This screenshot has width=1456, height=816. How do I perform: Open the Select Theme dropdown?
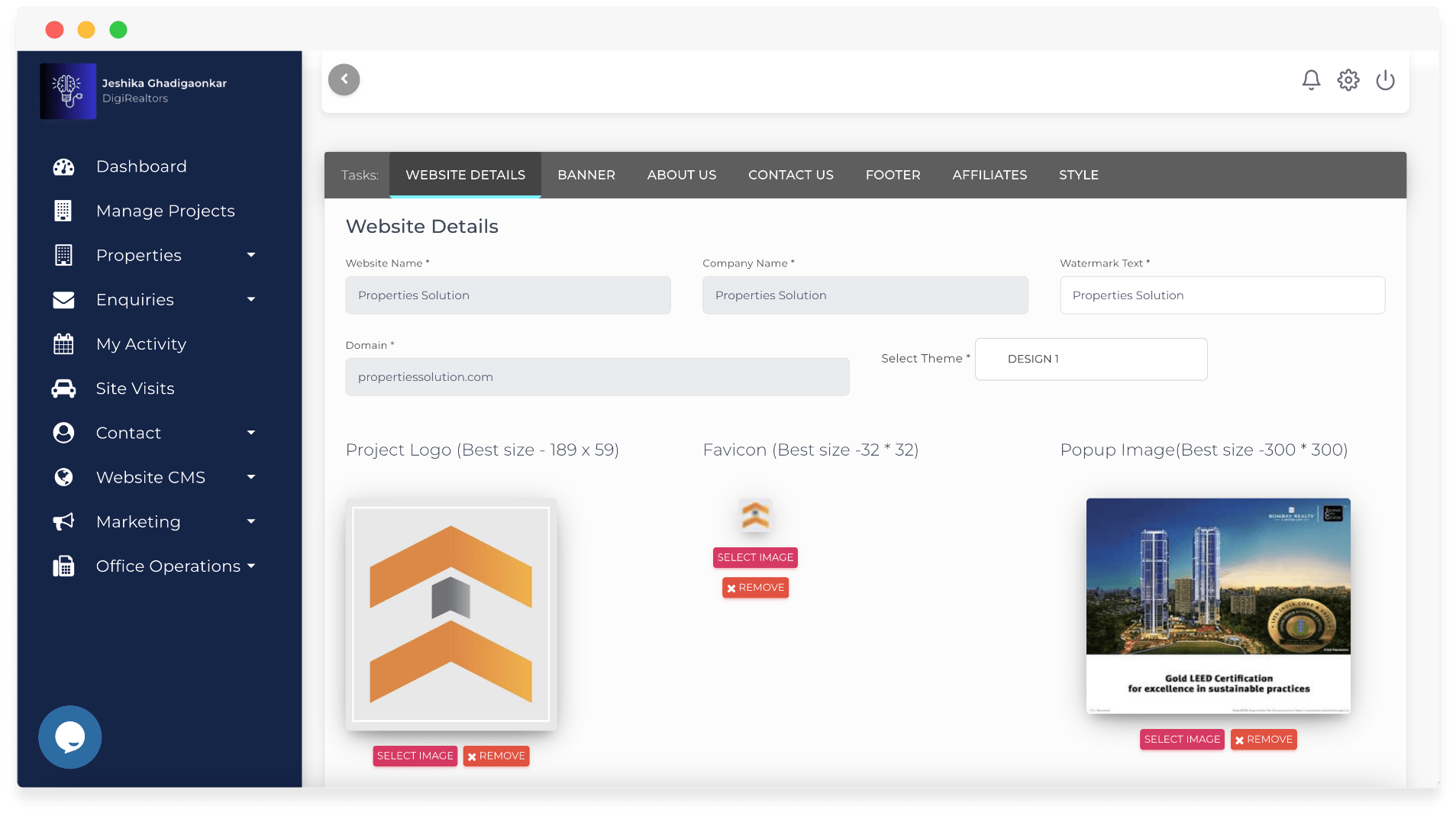point(1090,360)
